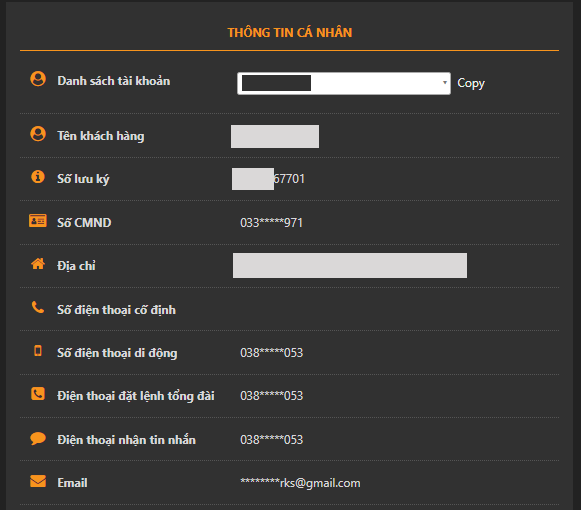Click the redacted Địa chỉ address field
This screenshot has width=581, height=510.
[x=350, y=265]
